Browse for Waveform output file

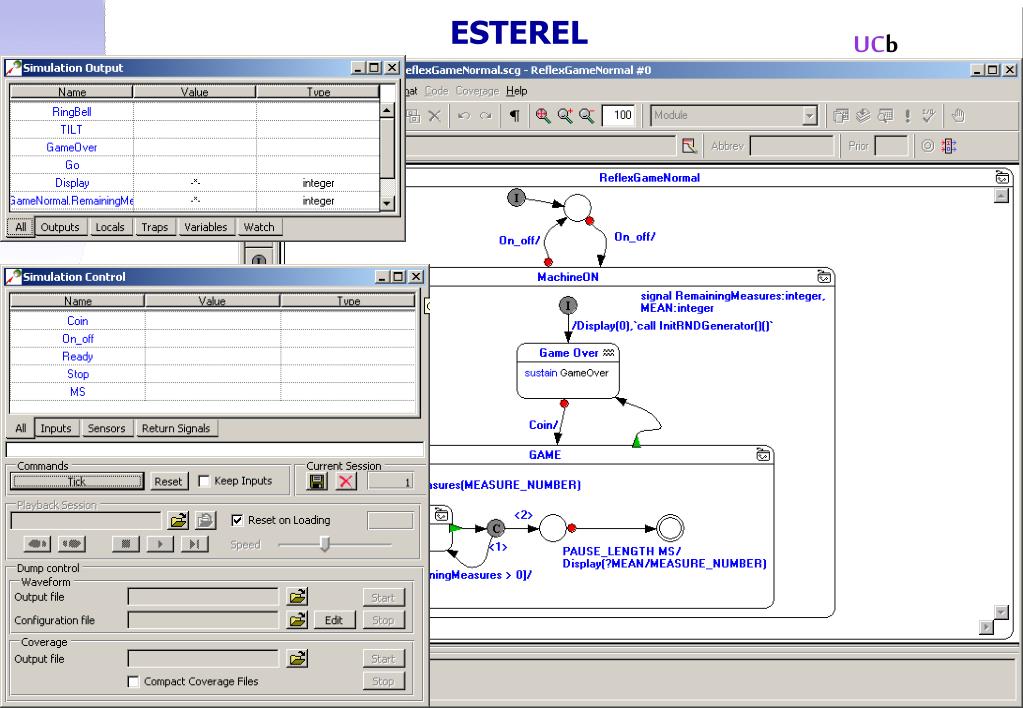298,596
